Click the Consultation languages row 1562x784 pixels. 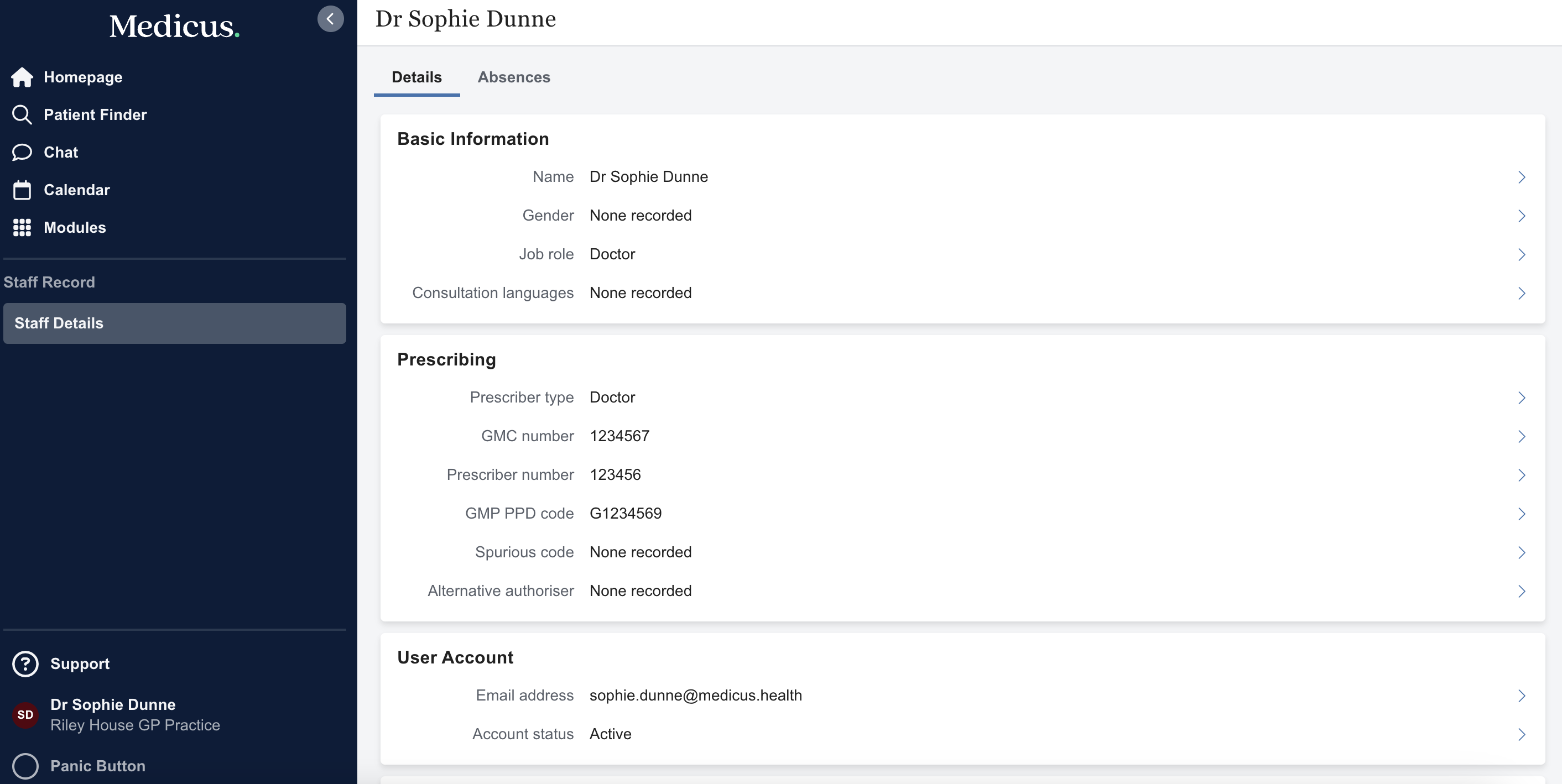pyautogui.click(x=962, y=293)
